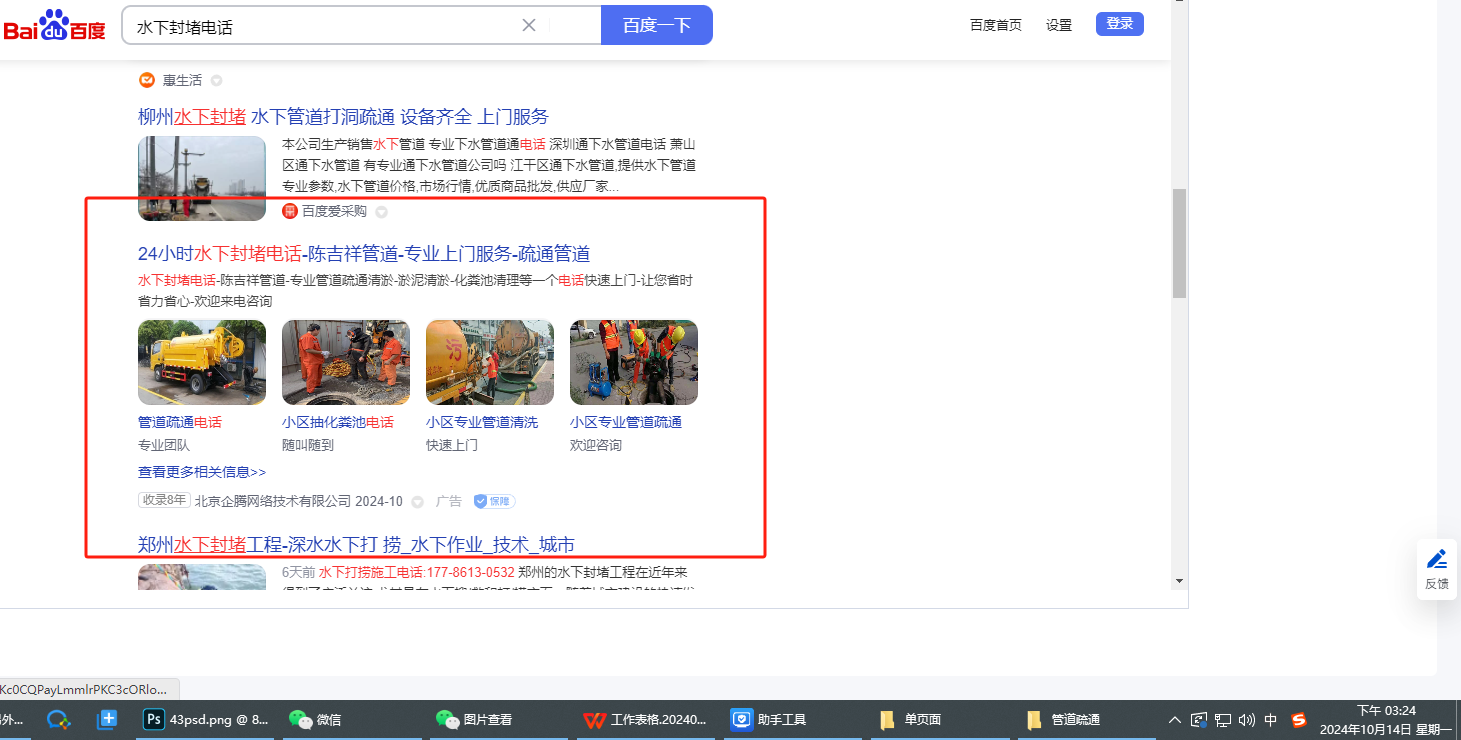Image resolution: width=1461 pixels, height=740 pixels.
Task: Expand the system tray hidden icons arrow
Action: [1175, 719]
